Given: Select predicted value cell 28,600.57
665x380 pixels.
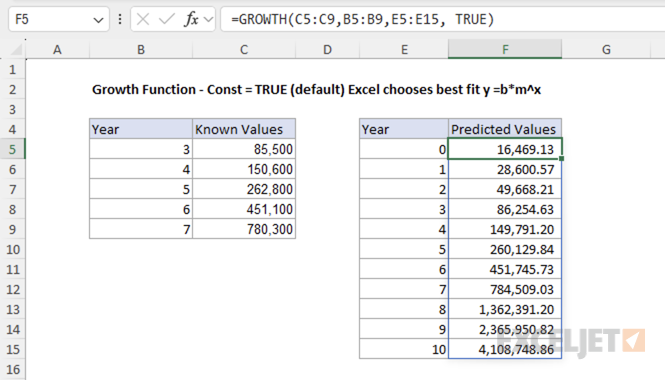Looking at the screenshot, I should (505, 169).
